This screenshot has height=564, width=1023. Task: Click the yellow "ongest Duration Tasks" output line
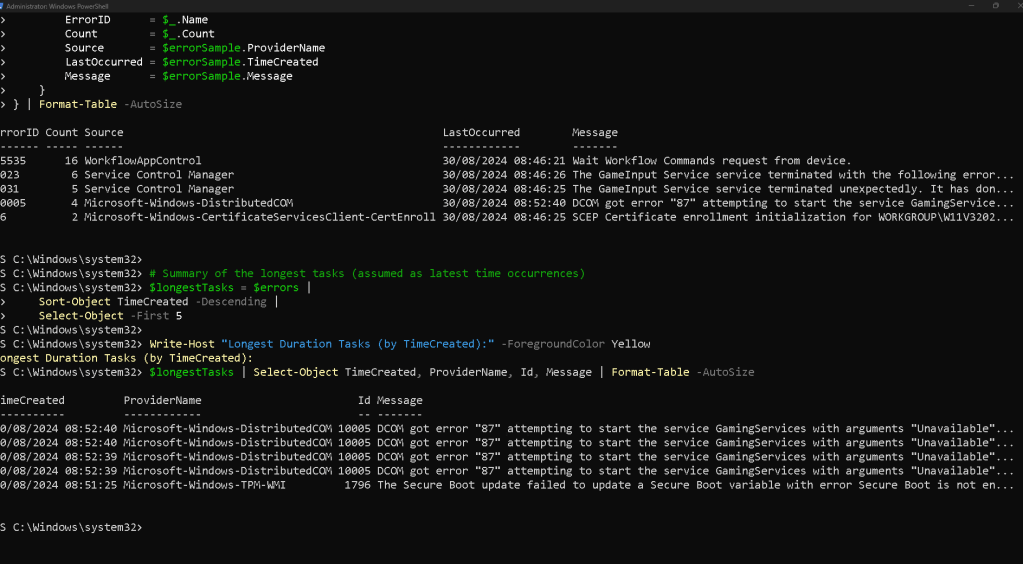[x=126, y=358]
